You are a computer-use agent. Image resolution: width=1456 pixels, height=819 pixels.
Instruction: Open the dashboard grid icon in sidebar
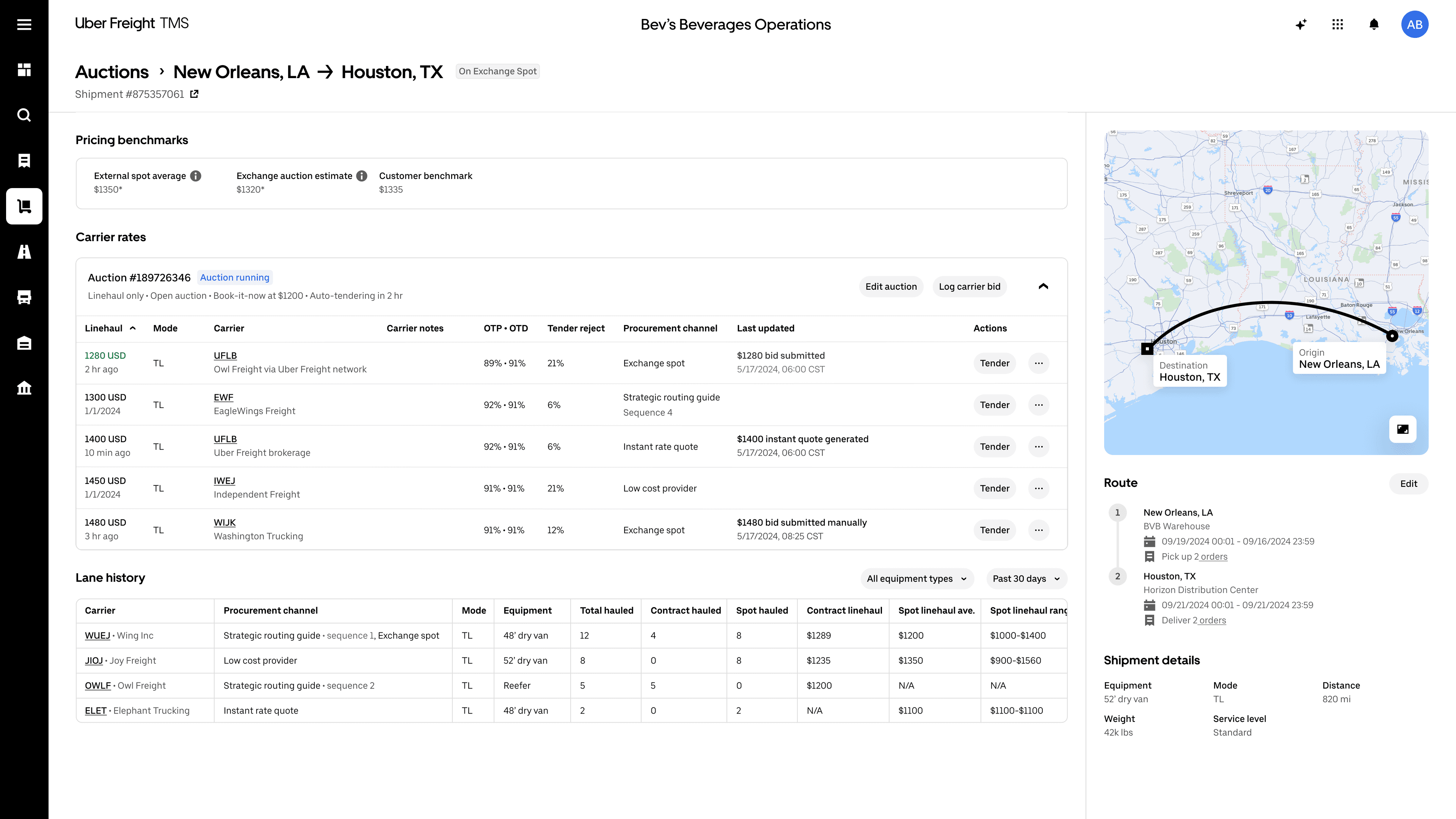24,69
